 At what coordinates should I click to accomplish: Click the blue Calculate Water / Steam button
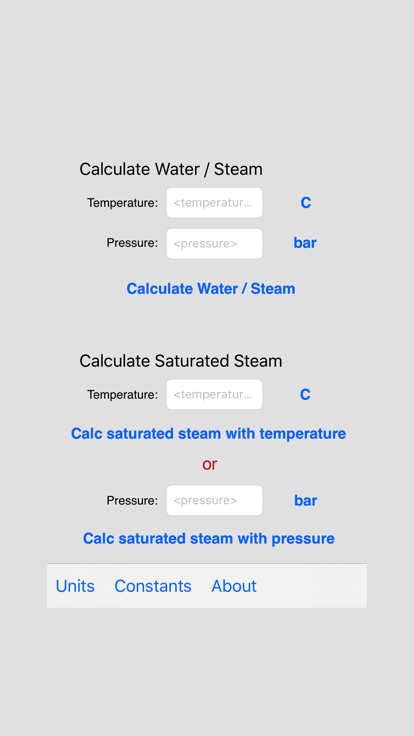pyautogui.click(x=211, y=289)
